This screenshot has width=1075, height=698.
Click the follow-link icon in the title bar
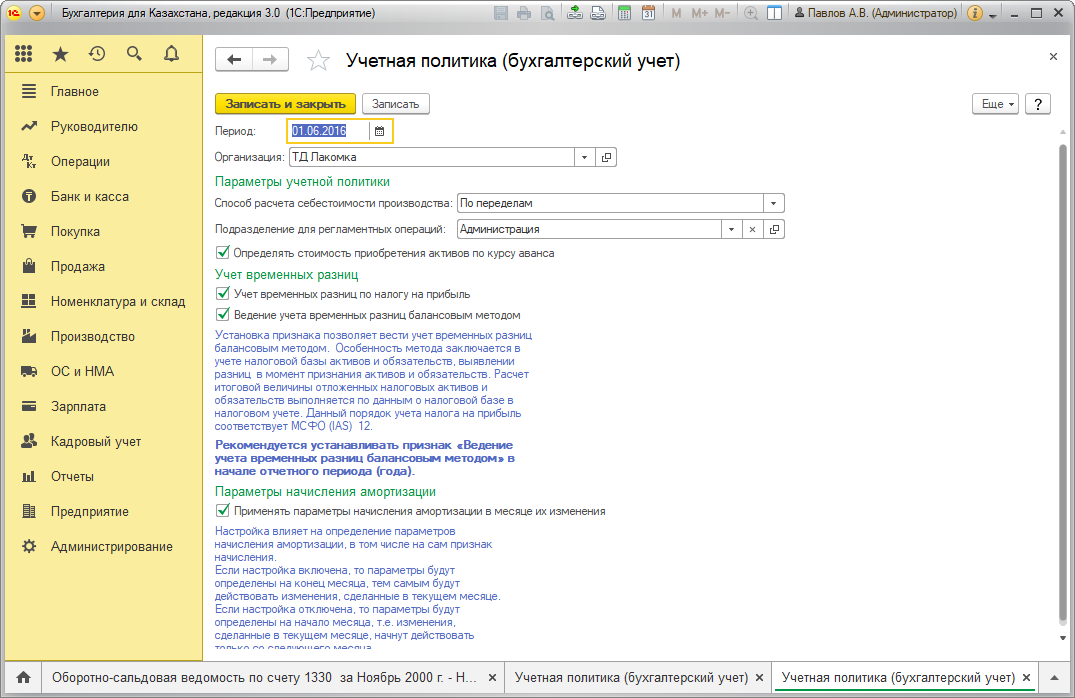tap(598, 12)
